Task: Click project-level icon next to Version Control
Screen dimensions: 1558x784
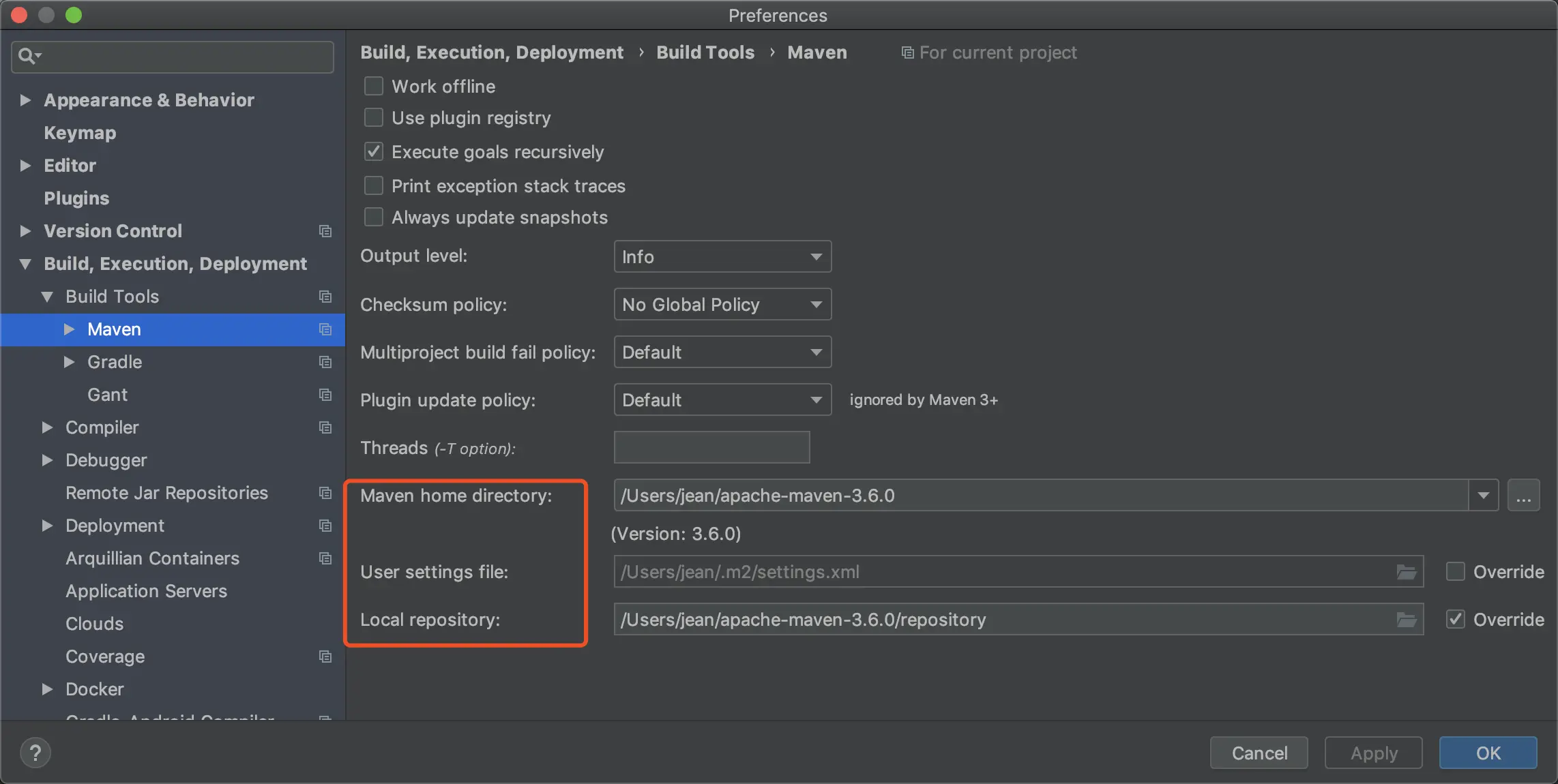Action: pyautogui.click(x=325, y=231)
